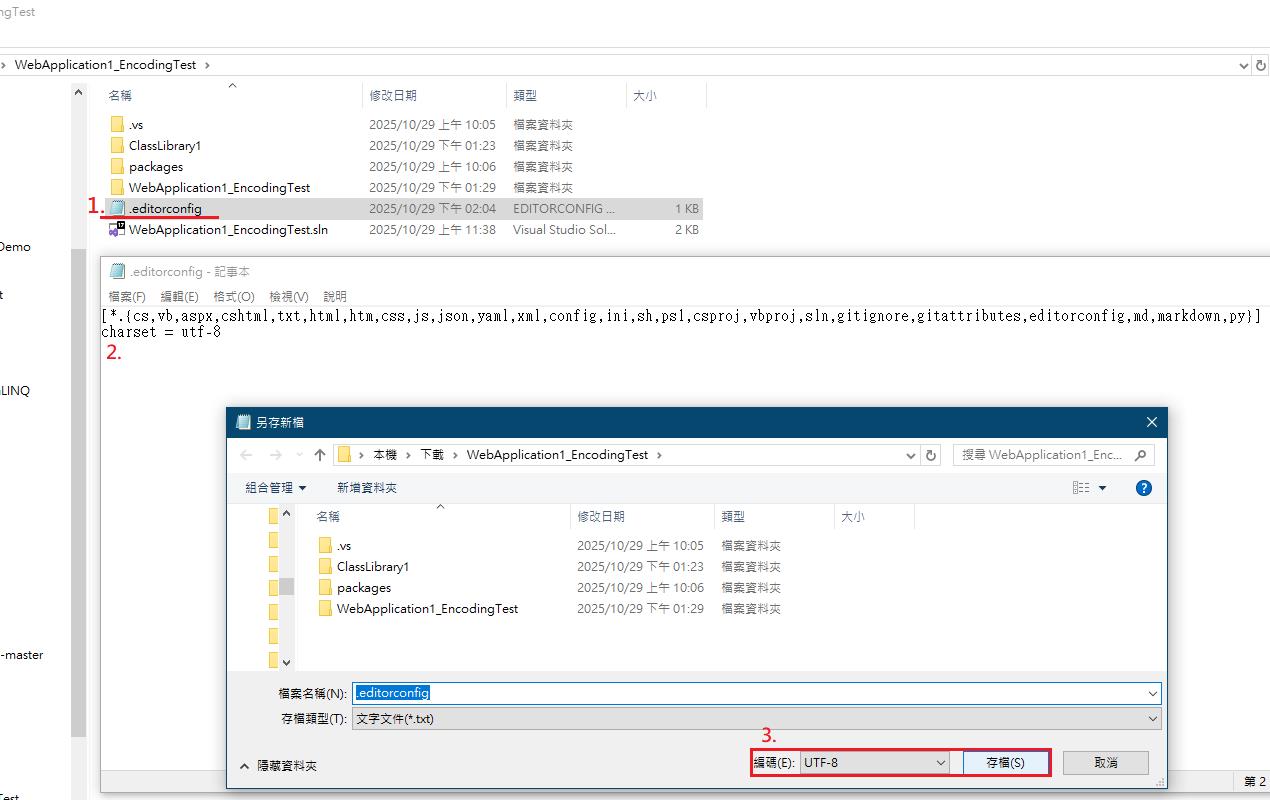The image size is (1270, 800).
Task: Sort by 修改日期 column header in dialog
Action: coord(601,517)
